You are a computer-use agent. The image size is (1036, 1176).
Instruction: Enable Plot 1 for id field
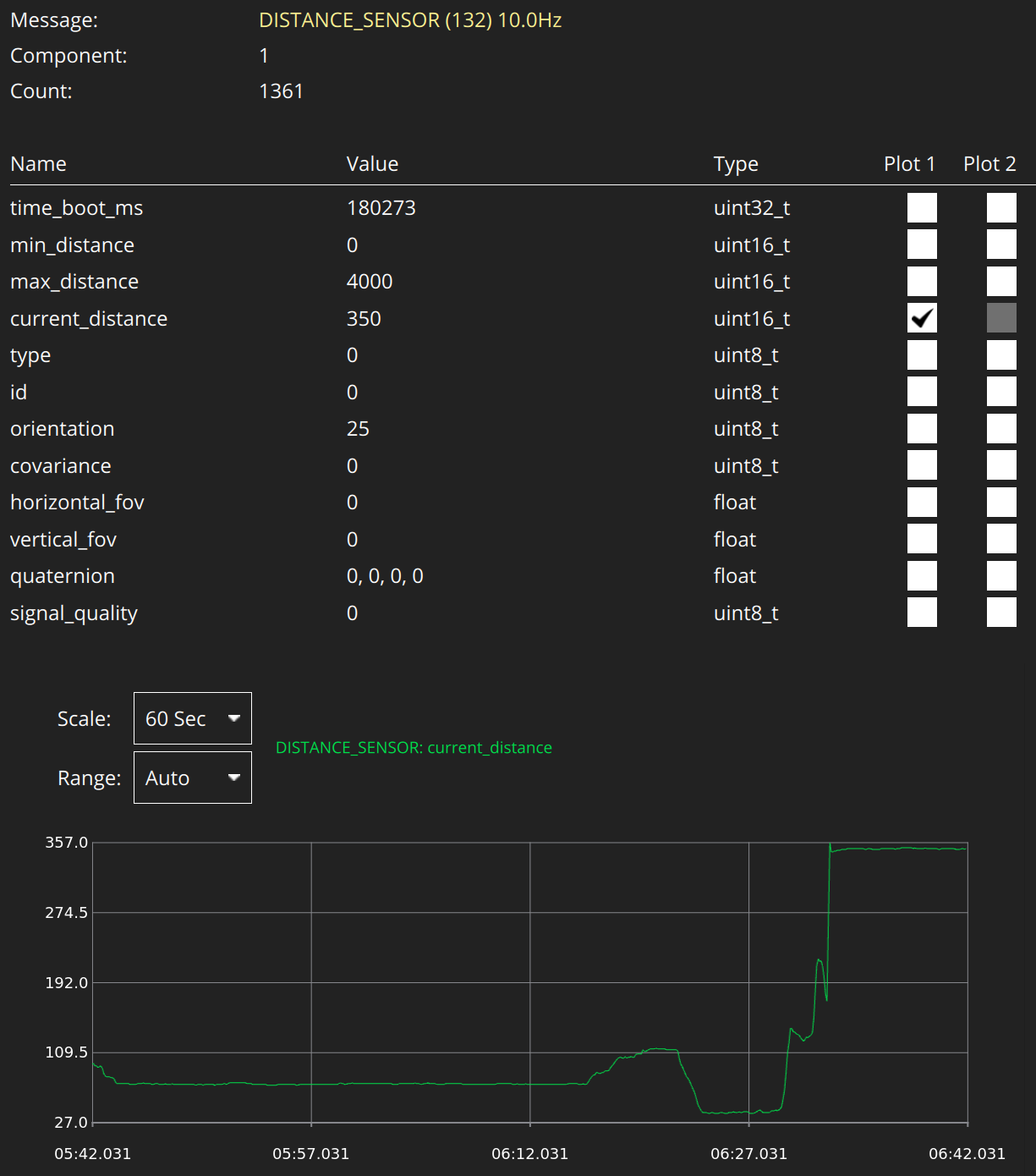pyautogui.click(x=922, y=392)
